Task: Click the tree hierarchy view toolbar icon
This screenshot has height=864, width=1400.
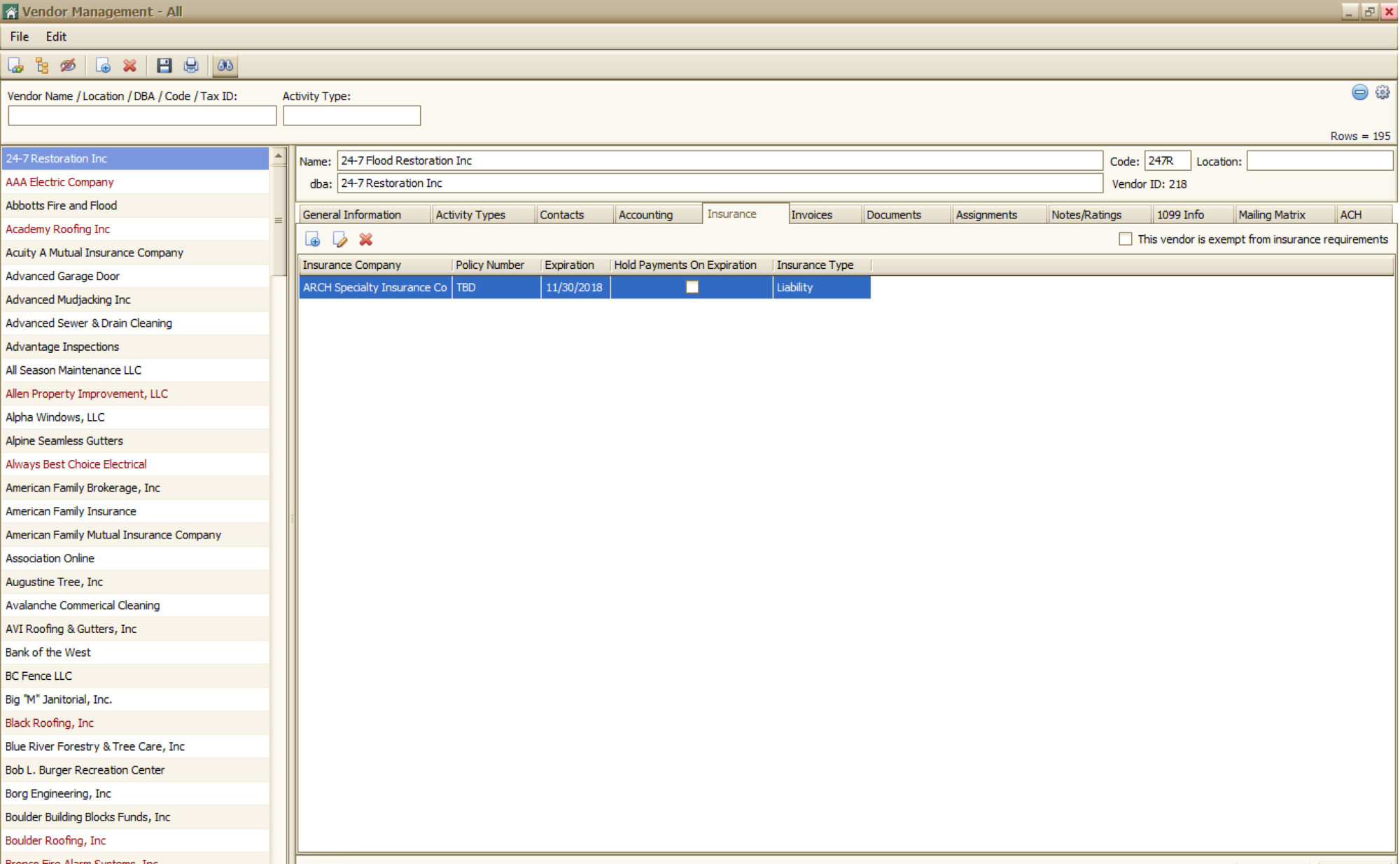Action: point(42,66)
